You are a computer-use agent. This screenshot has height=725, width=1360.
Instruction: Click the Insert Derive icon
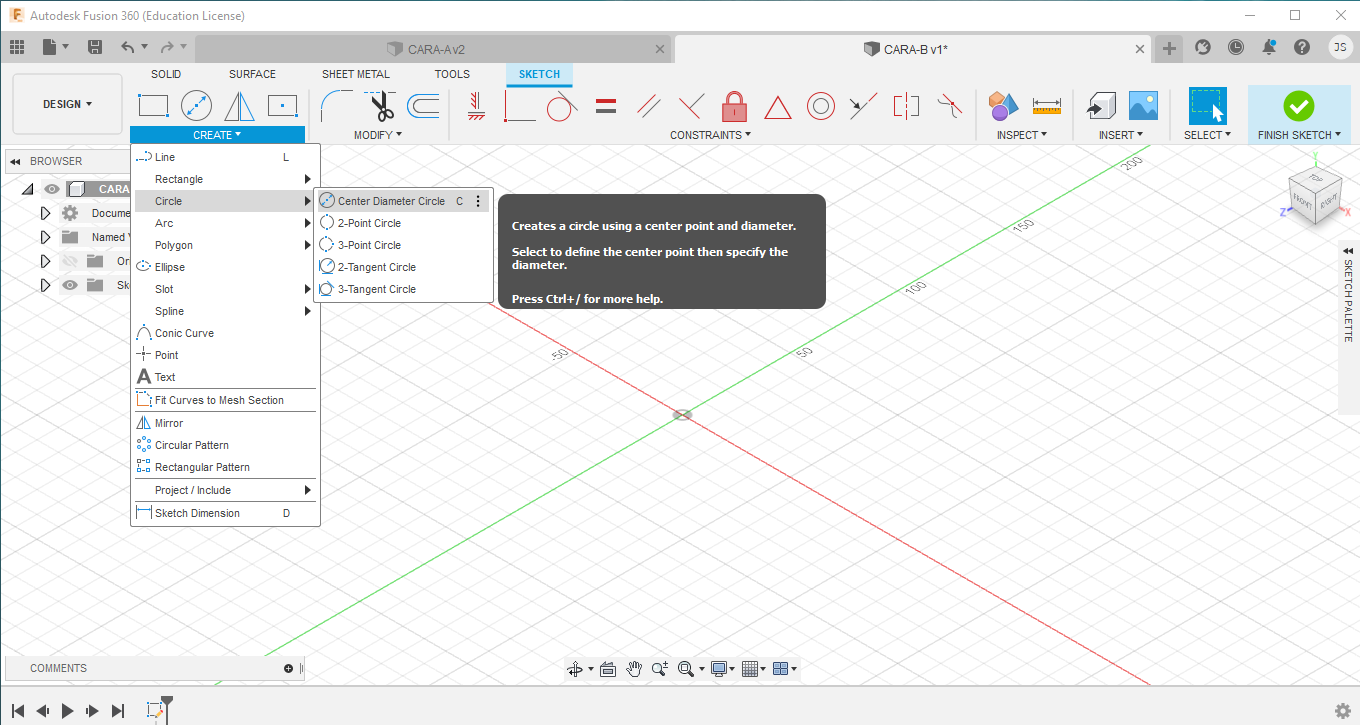[1101, 105]
